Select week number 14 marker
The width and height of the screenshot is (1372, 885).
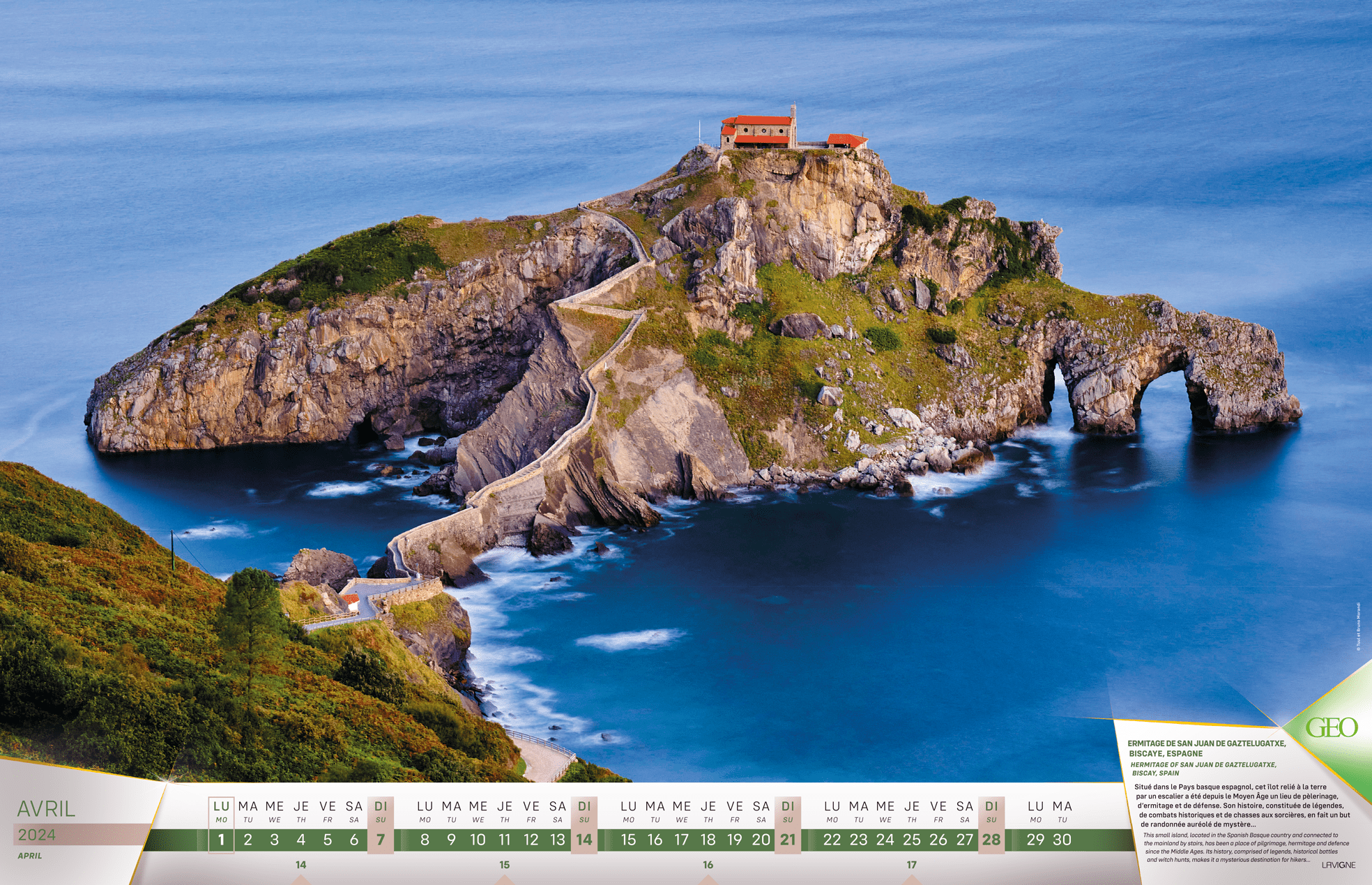click(x=300, y=865)
